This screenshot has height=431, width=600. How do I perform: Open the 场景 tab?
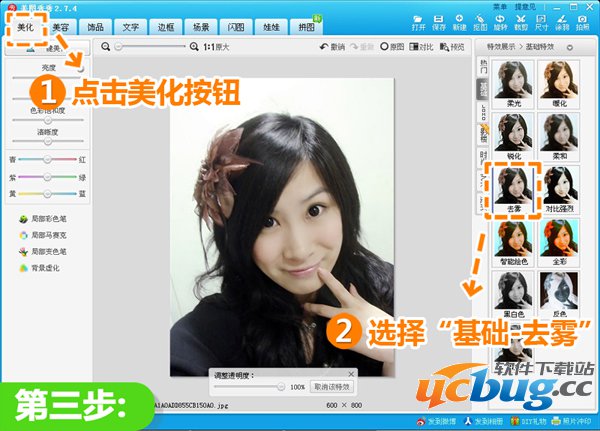(x=201, y=27)
